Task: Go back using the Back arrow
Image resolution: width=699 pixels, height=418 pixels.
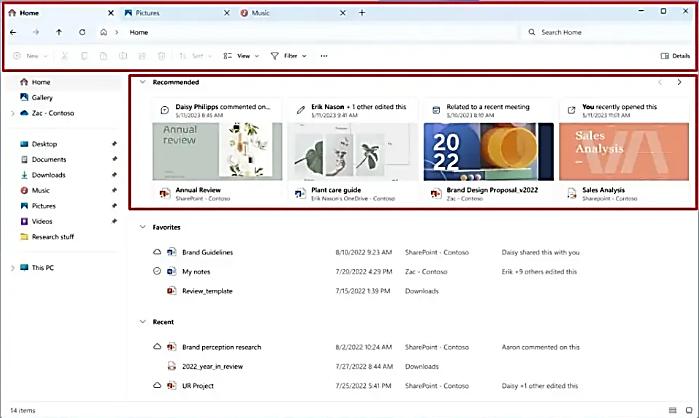Action: 12,32
